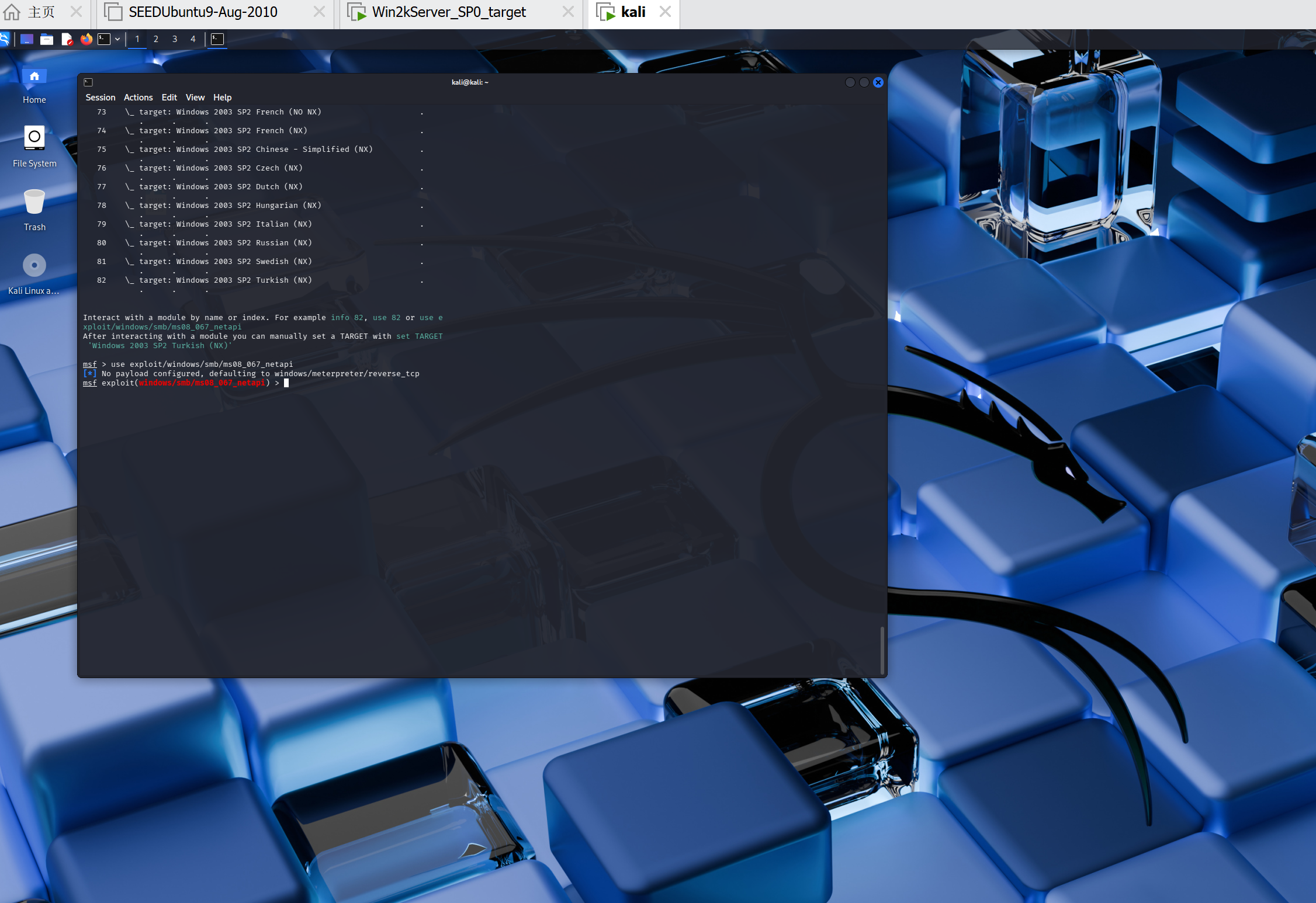The image size is (1316, 903).
Task: Switch to Win2kServer_SP0_target VM tab
Action: [449, 12]
